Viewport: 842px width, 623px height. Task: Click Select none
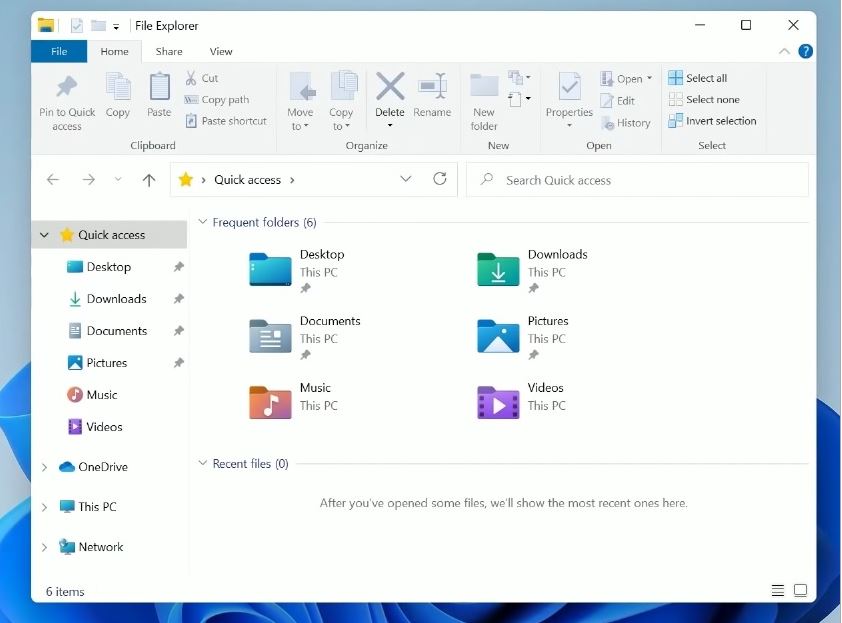click(704, 99)
